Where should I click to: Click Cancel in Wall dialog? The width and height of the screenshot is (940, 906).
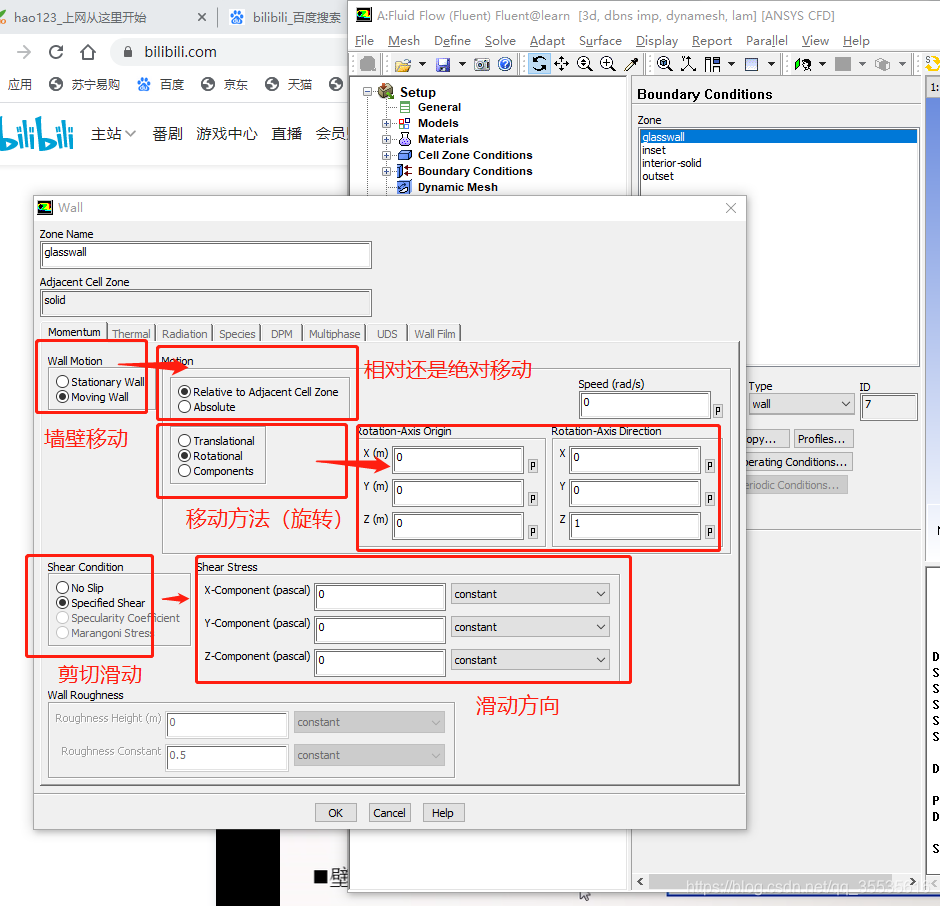(389, 812)
